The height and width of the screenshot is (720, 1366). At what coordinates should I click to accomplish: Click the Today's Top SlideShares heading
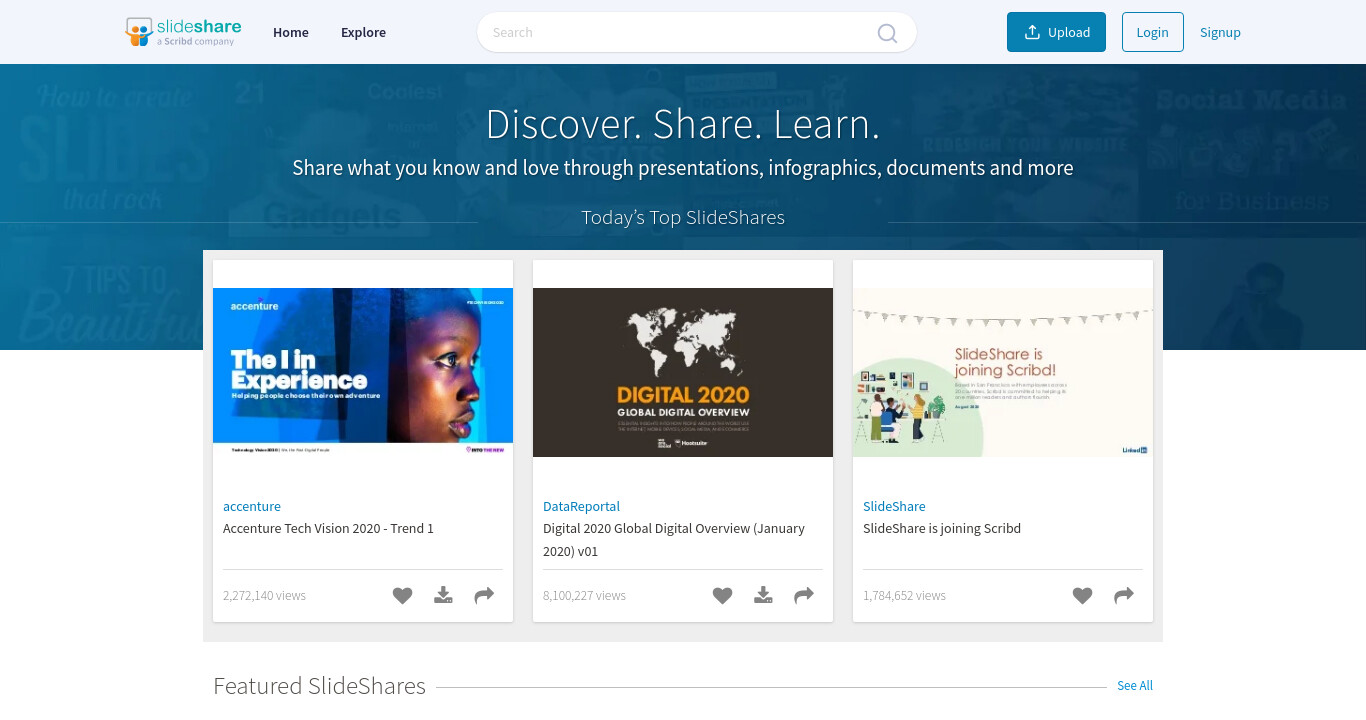683,217
